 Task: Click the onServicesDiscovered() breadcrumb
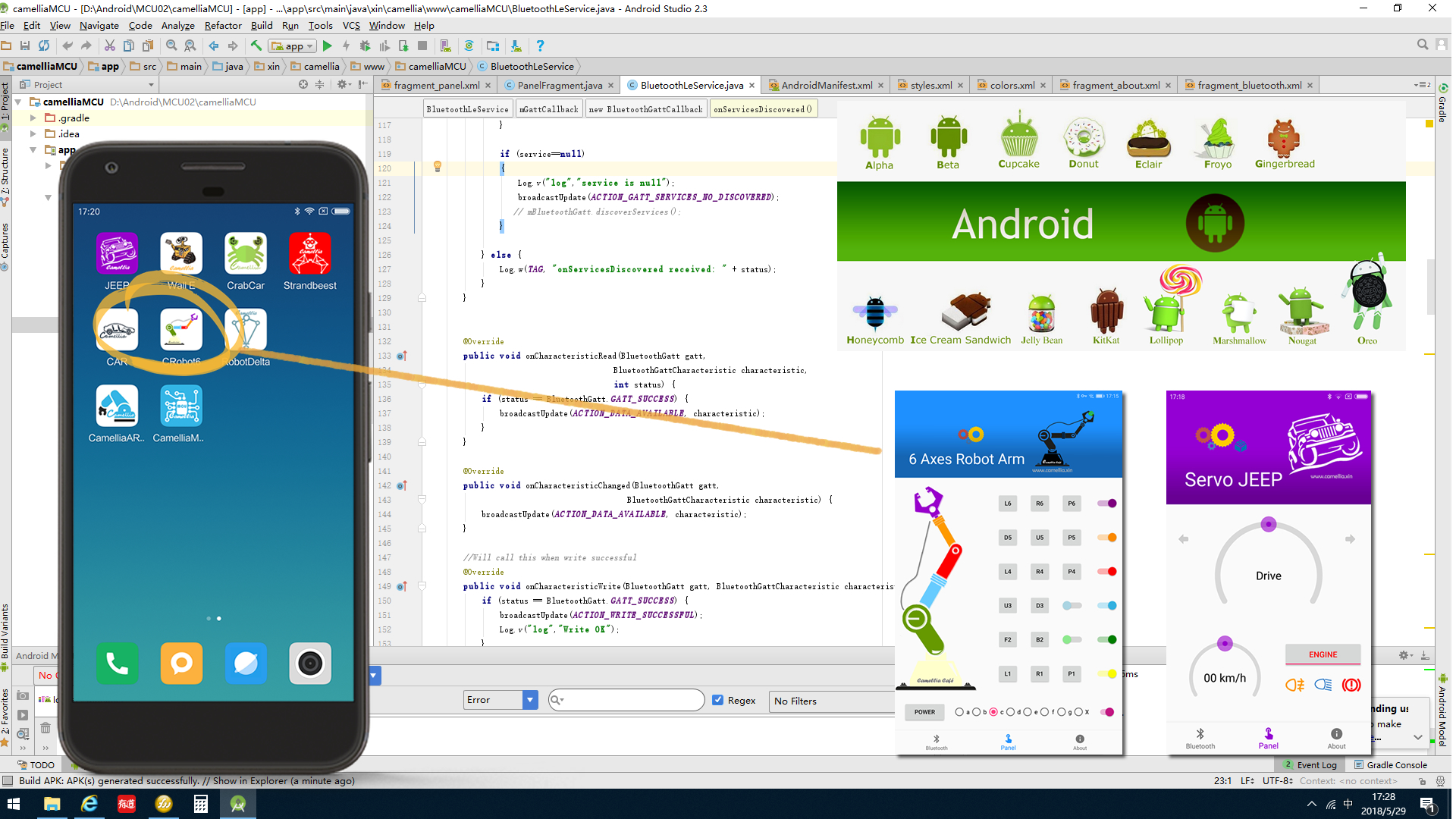pos(763,109)
